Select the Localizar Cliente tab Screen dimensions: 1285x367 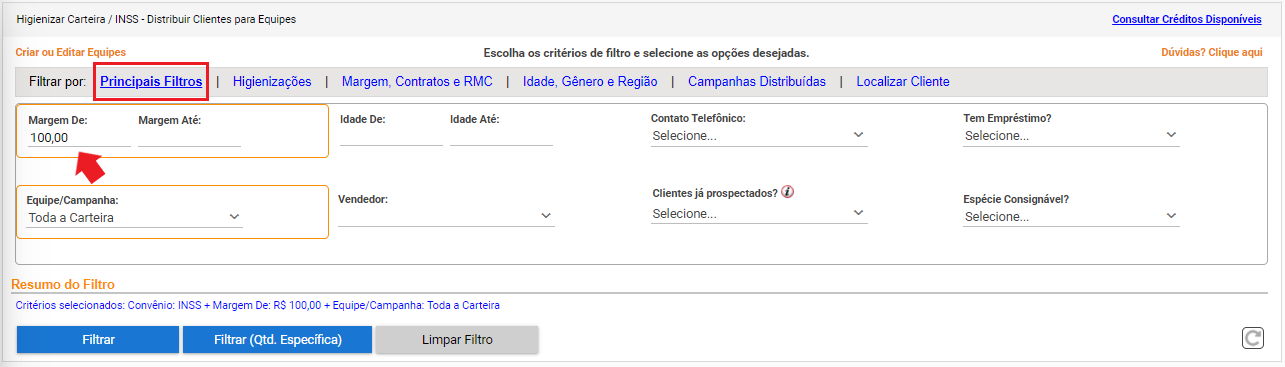[903, 82]
